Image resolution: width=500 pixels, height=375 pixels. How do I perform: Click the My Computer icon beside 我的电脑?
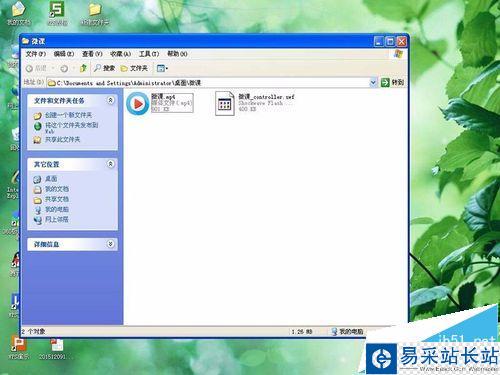(38, 210)
